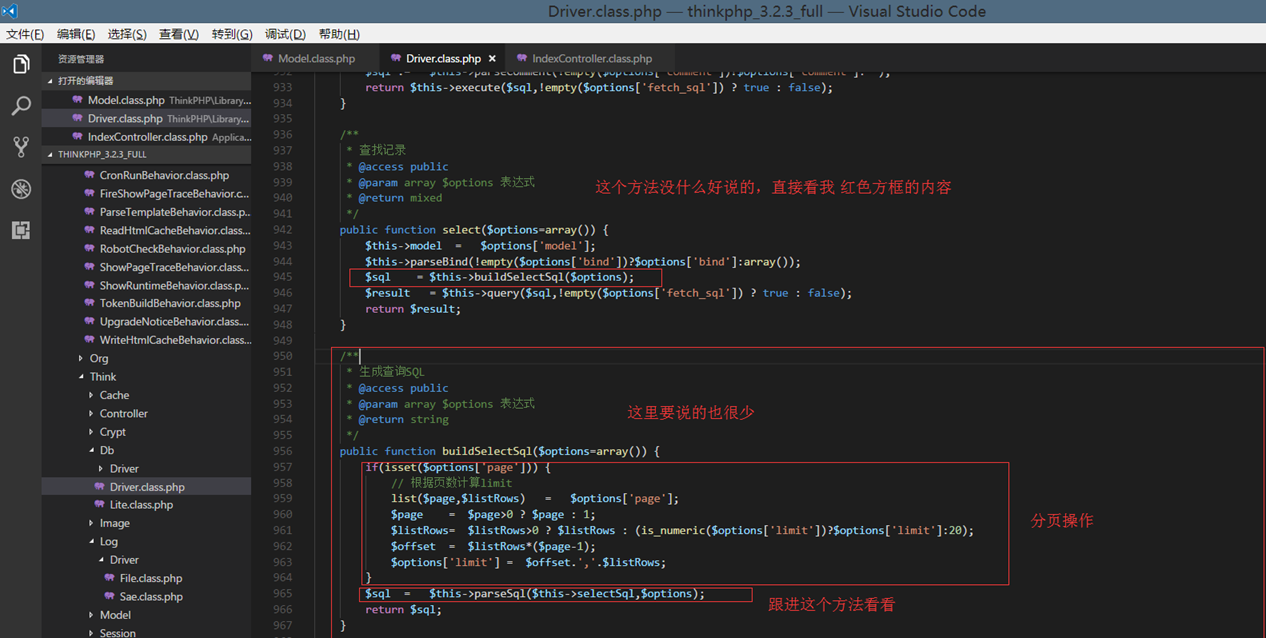Collapse the Driver folder under Log

[x=124, y=560]
